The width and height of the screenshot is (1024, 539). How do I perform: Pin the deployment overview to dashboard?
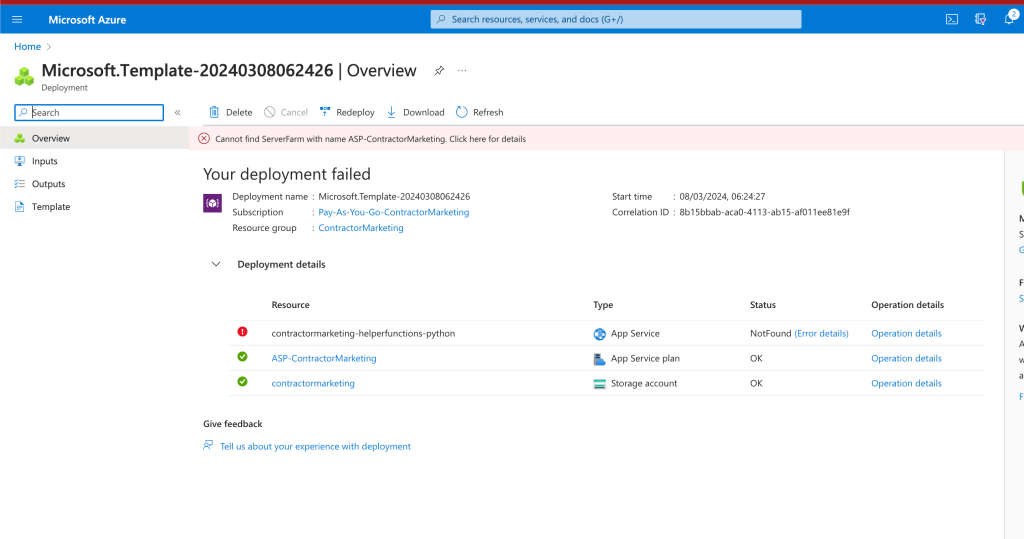[x=439, y=71]
